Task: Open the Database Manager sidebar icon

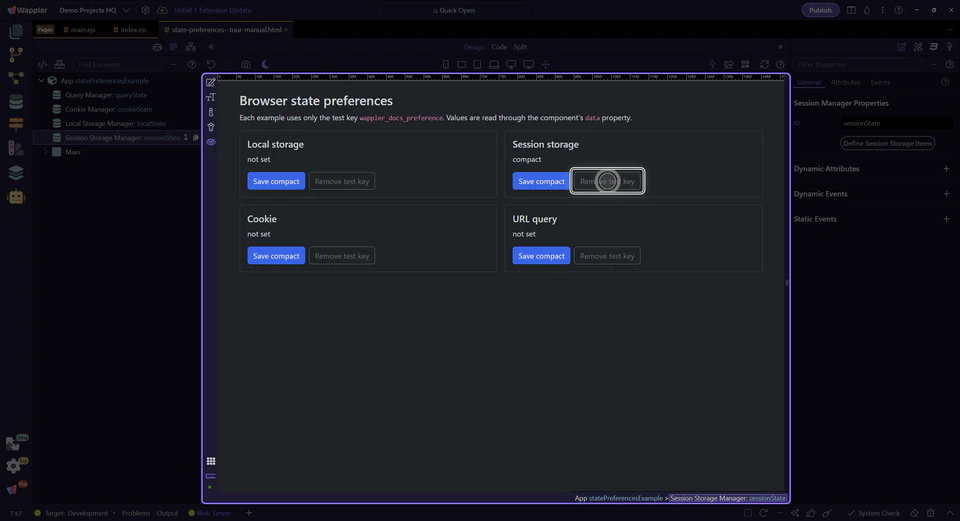Action: [16, 102]
